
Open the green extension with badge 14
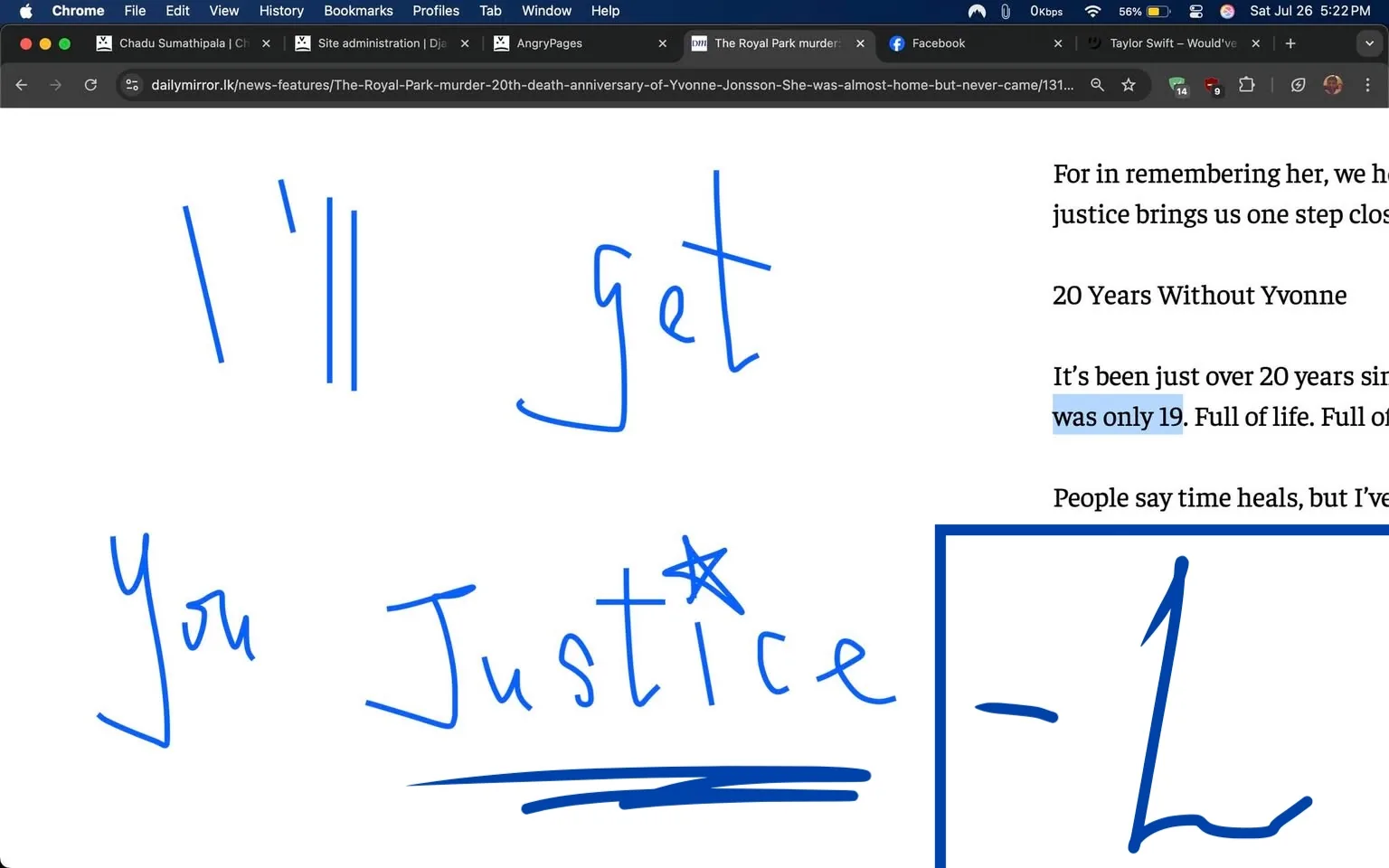[1177, 85]
